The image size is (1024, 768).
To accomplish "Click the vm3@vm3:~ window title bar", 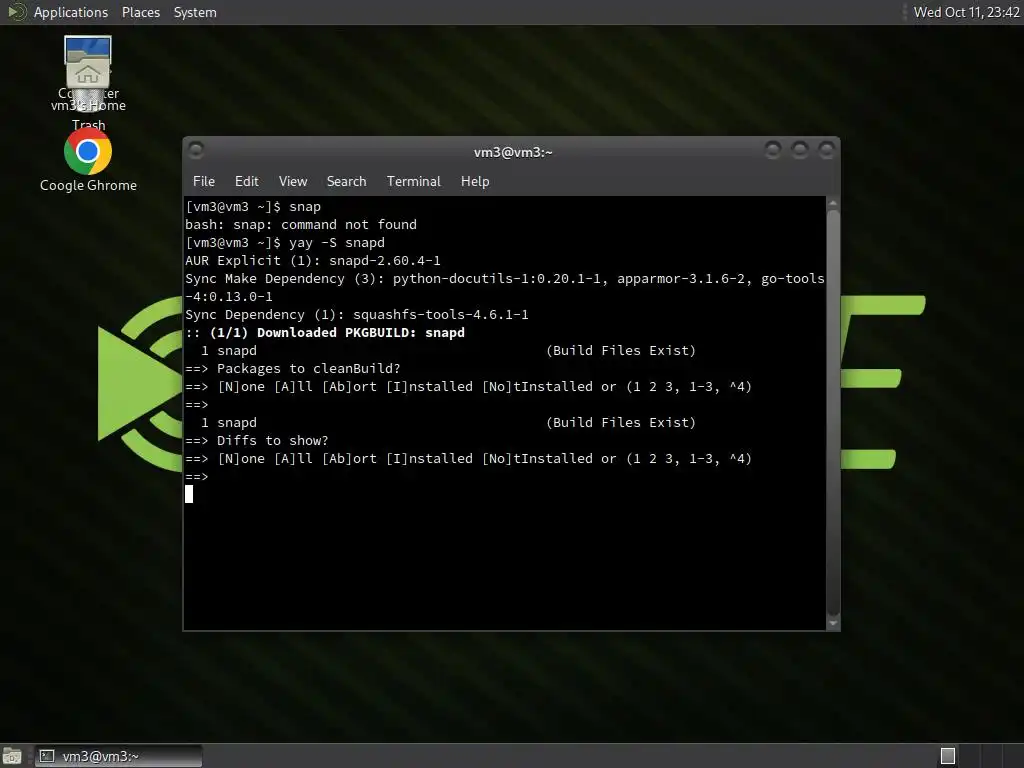I will tap(513, 152).
